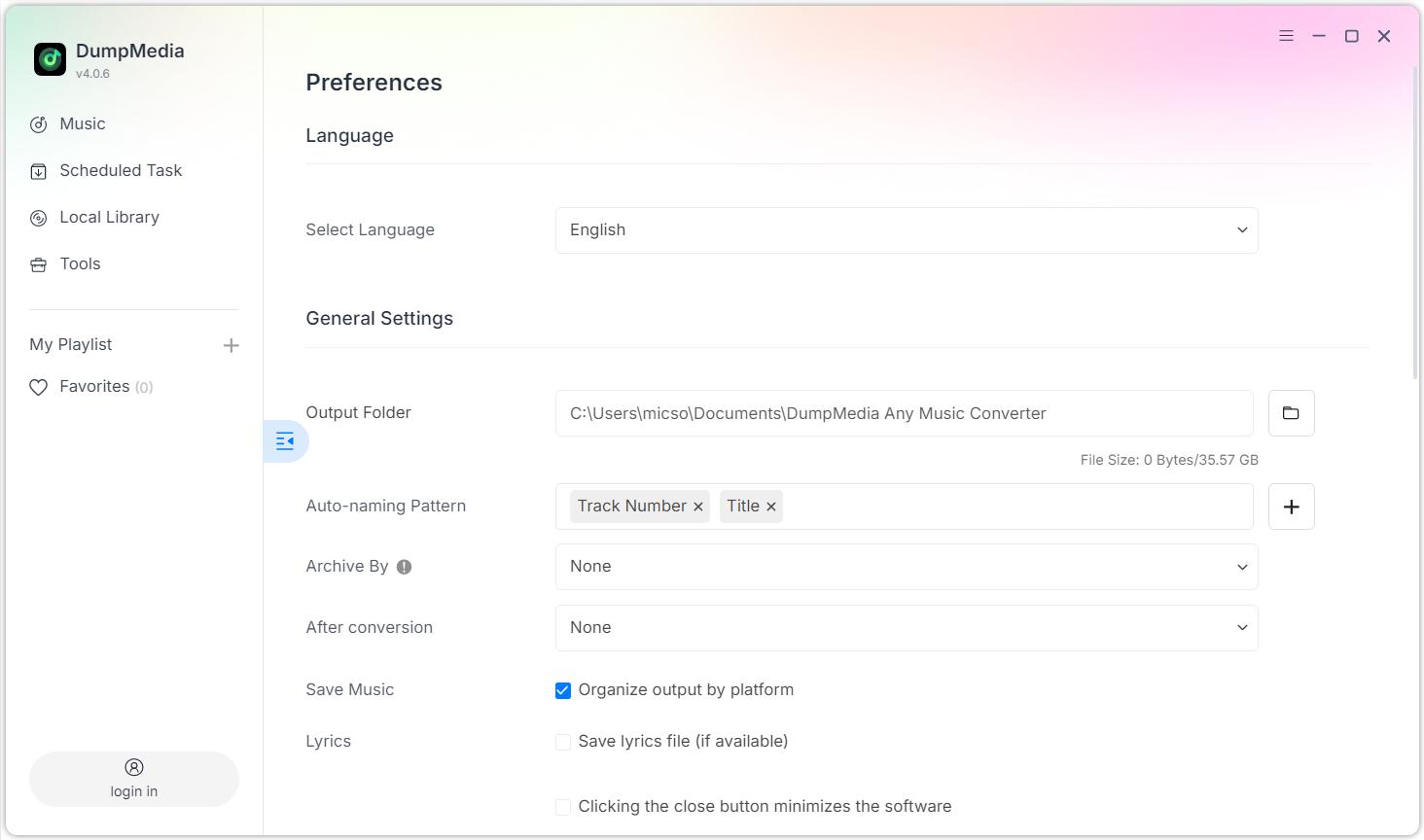Image resolution: width=1424 pixels, height=840 pixels.
Task: Add a new auto-naming pattern tag
Action: click(1291, 507)
